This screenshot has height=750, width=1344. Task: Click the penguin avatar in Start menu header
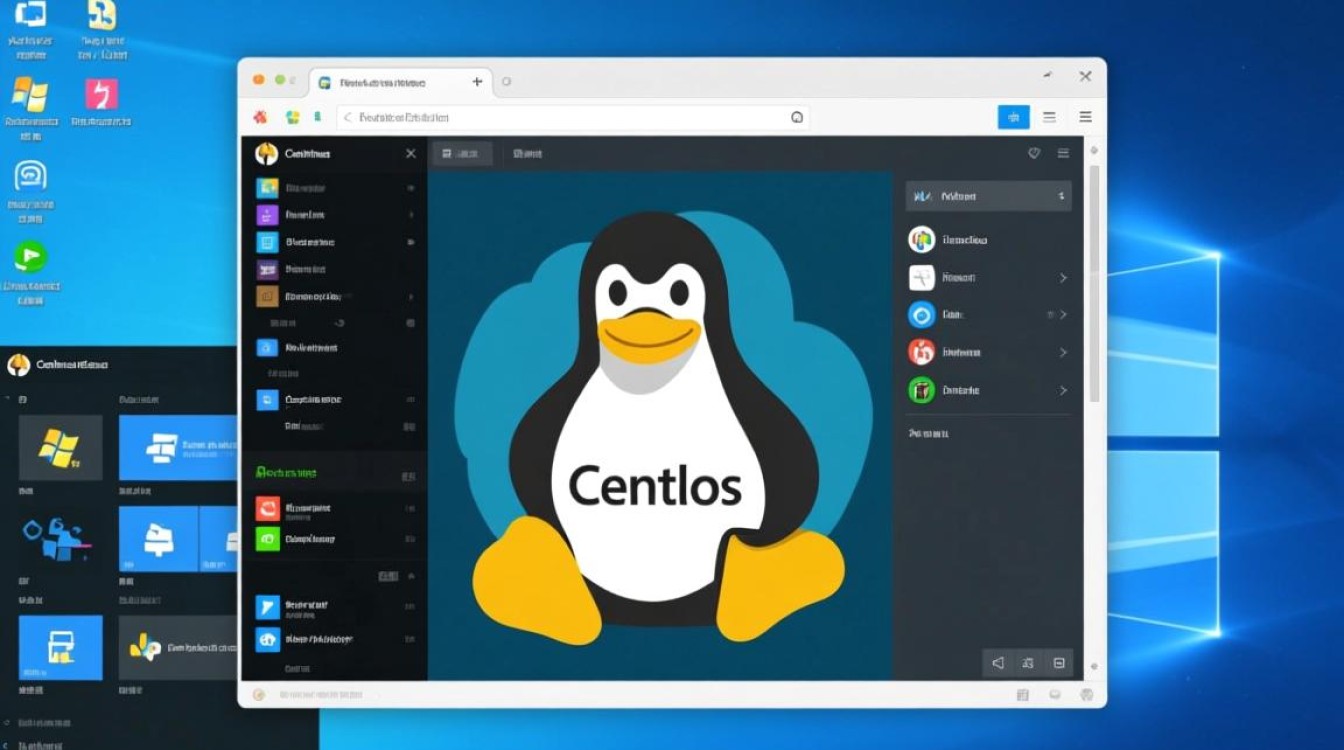18,365
